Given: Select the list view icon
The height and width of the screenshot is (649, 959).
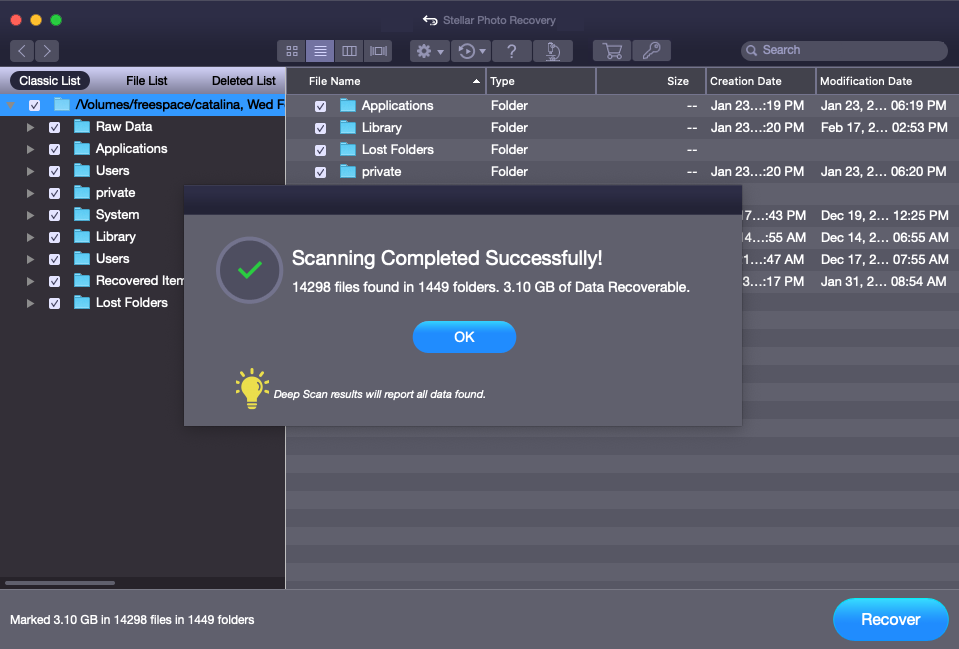Looking at the screenshot, I should click(x=320, y=51).
